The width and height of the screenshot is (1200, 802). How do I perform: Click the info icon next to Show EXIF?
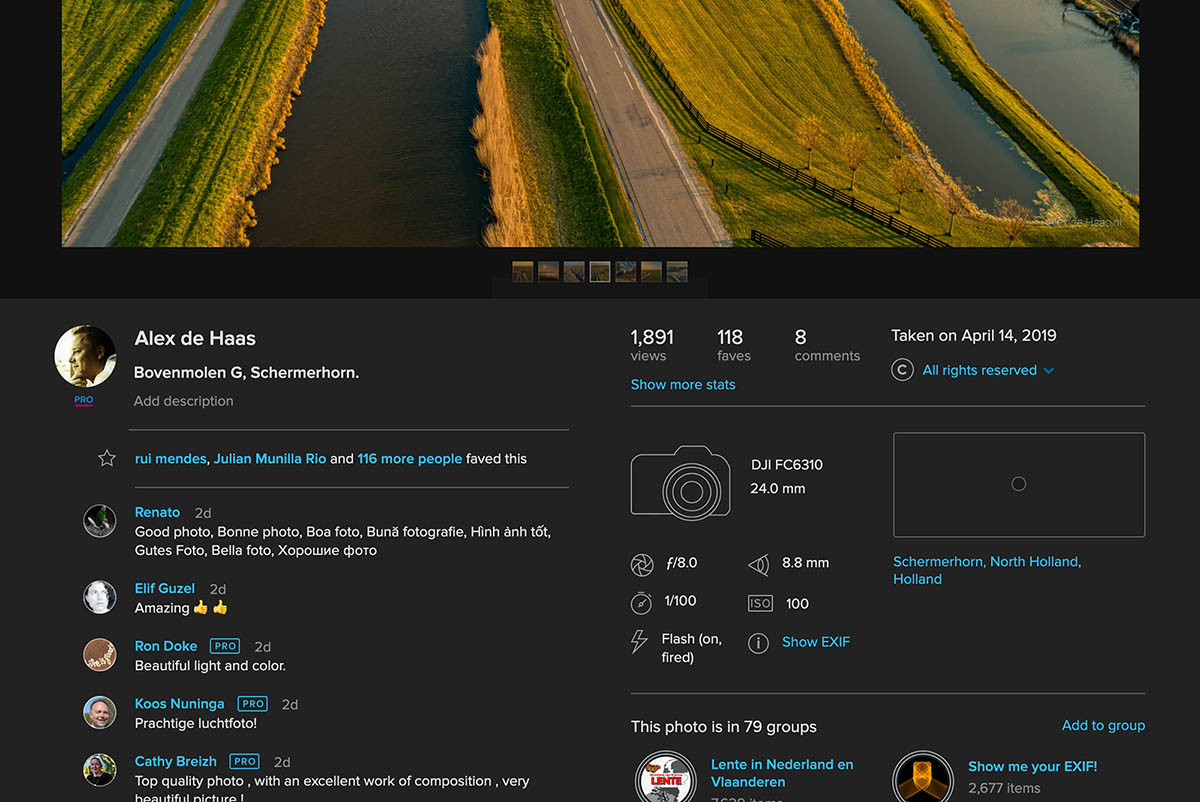[x=761, y=642]
